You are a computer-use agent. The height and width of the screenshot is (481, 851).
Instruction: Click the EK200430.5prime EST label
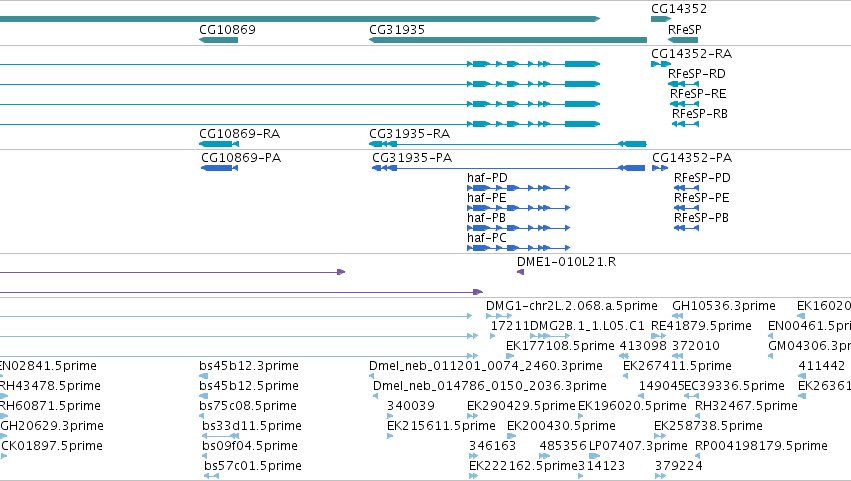tap(561, 427)
